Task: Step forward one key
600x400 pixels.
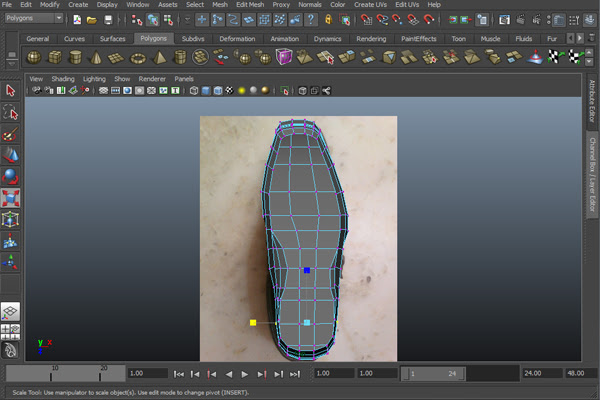Action: coord(262,374)
